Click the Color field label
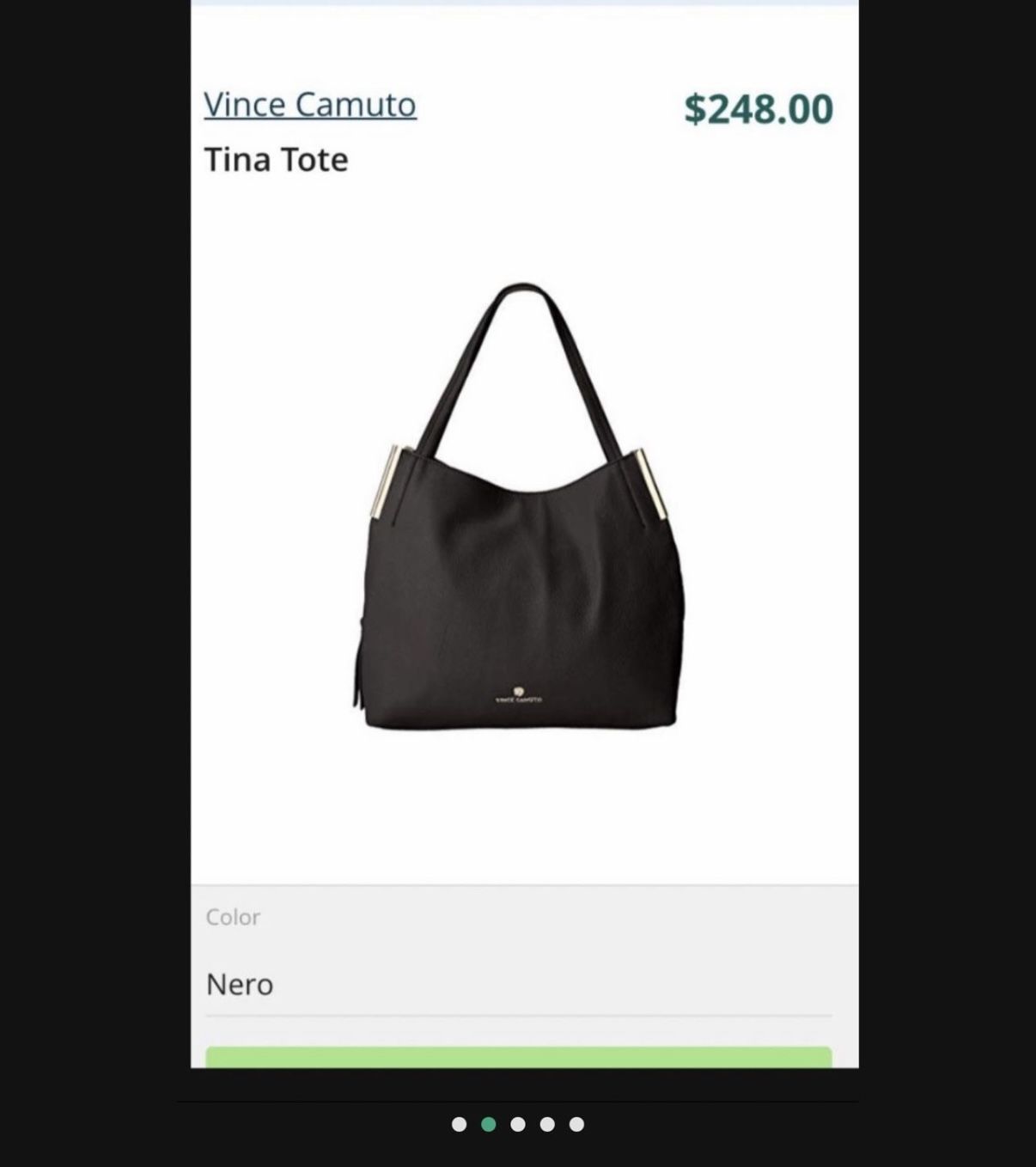Screen dimensions: 1036x1167 [233, 917]
